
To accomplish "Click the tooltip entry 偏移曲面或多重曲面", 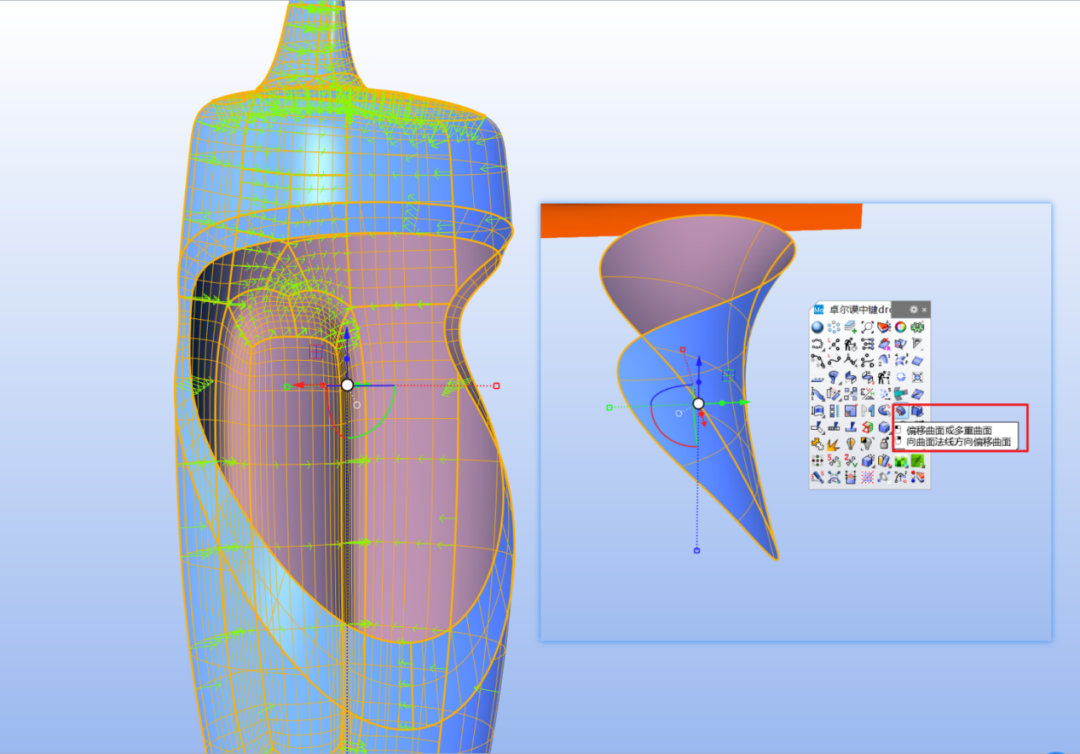I will pos(949,430).
